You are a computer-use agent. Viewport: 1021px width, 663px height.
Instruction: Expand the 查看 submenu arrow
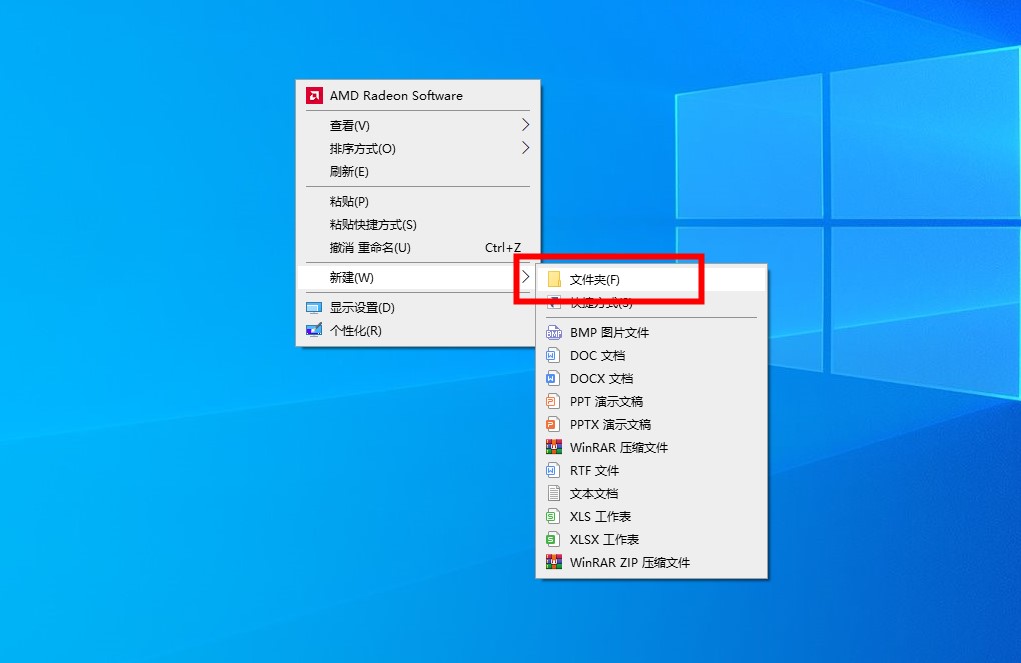(x=525, y=126)
